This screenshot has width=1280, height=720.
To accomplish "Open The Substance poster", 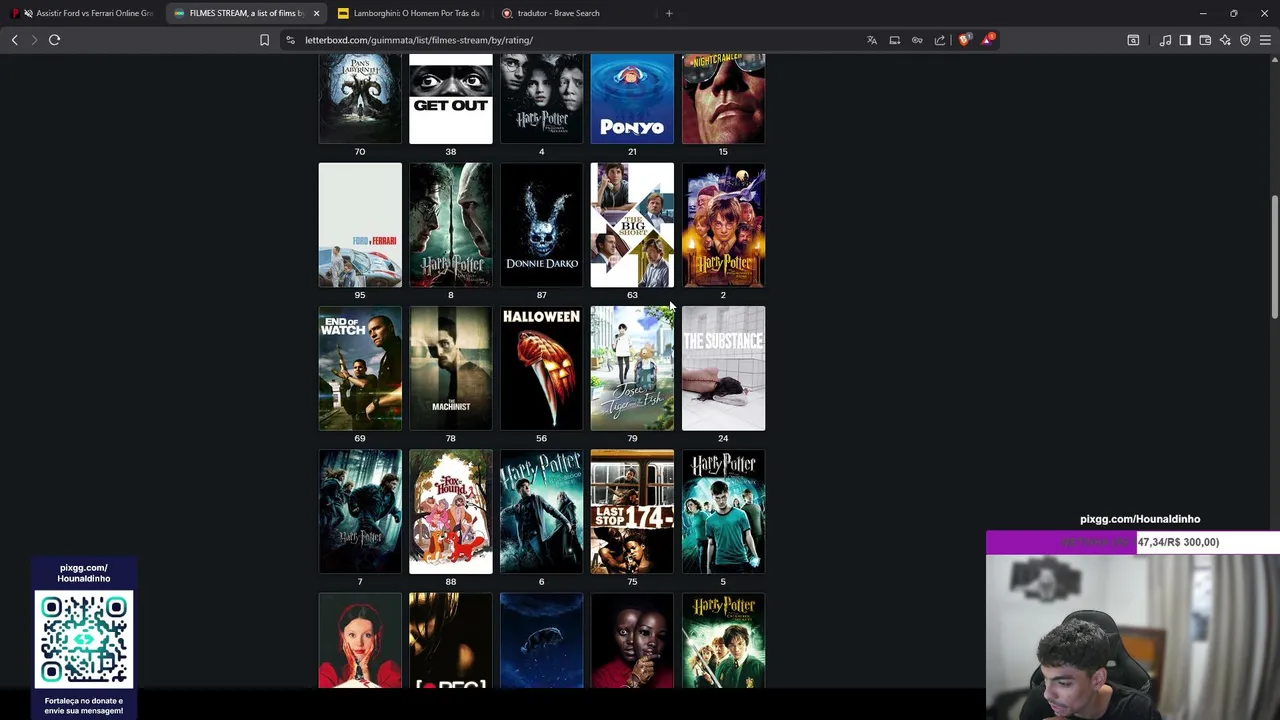I will [x=723, y=368].
